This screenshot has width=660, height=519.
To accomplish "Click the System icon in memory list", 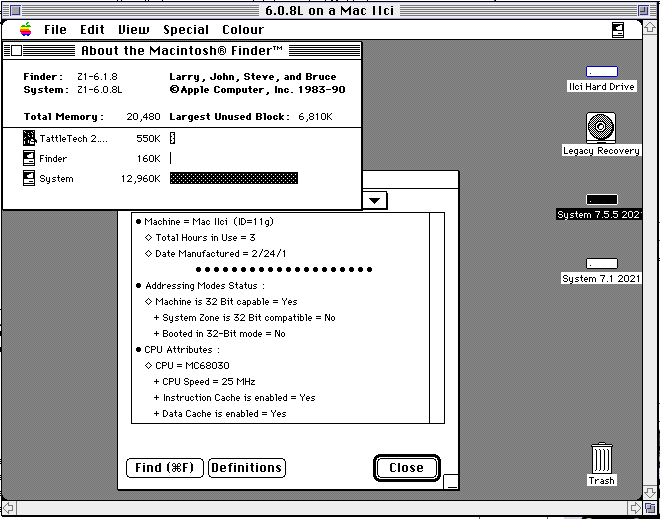I will pyautogui.click(x=29, y=178).
